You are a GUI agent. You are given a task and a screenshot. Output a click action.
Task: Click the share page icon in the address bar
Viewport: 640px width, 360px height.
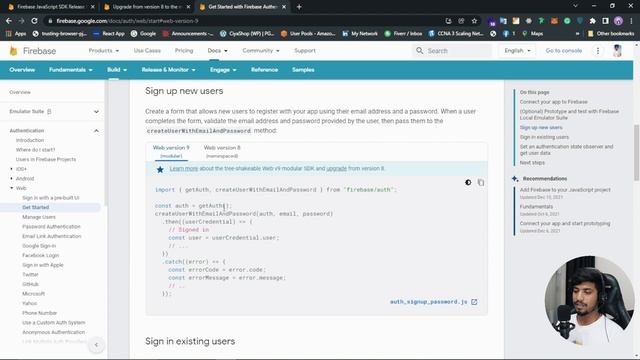(x=461, y=21)
